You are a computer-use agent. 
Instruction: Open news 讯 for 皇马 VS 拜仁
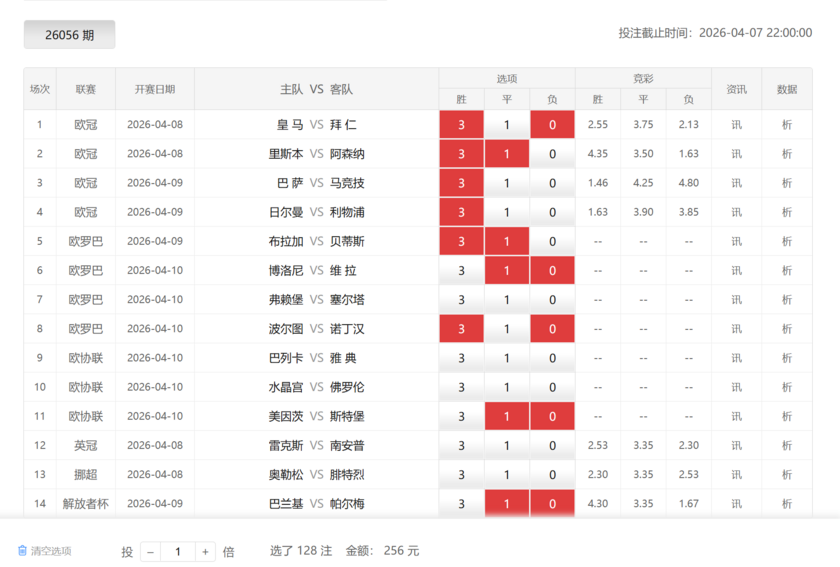click(x=737, y=125)
